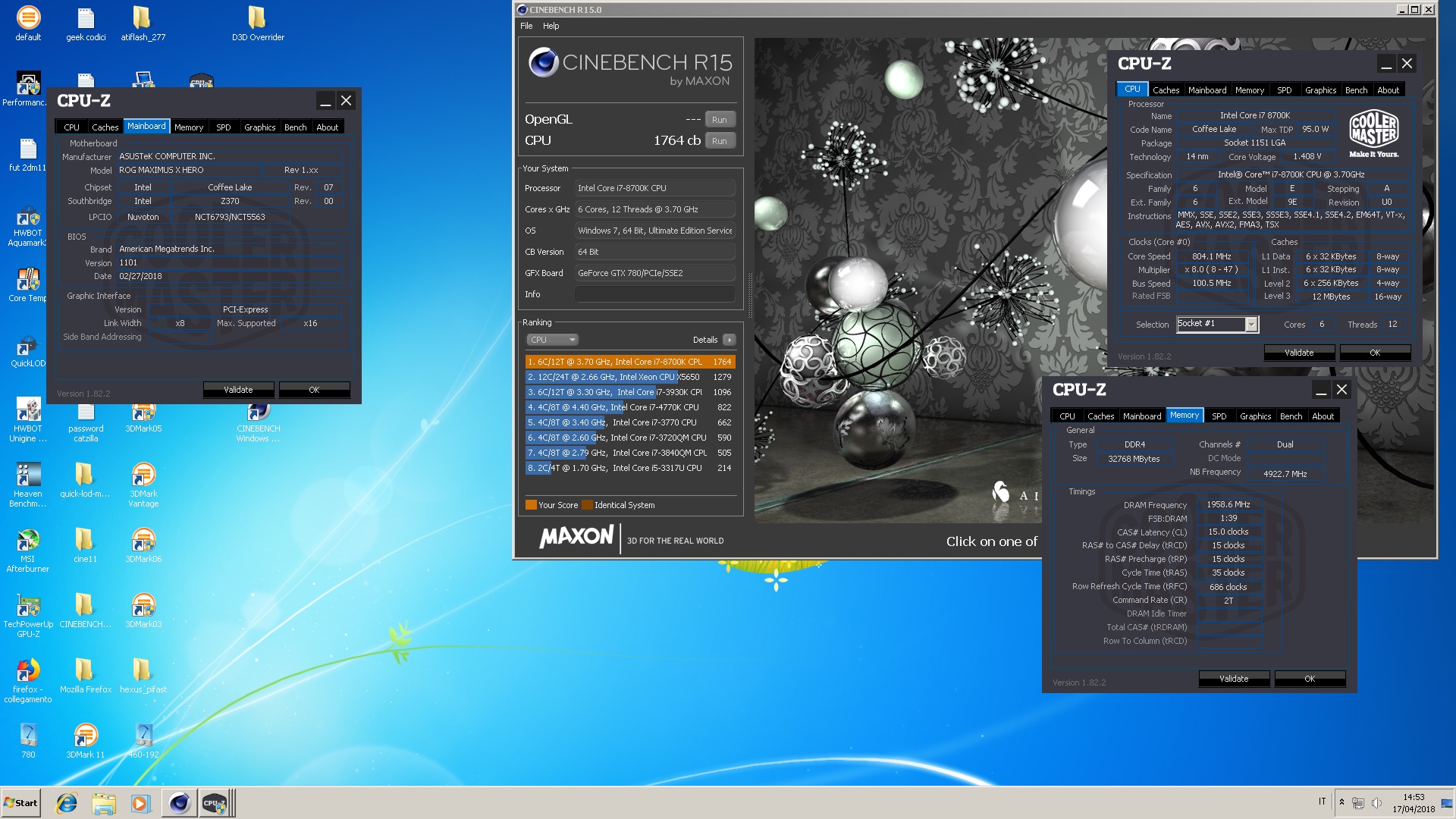Show hidden system tray icons arrow

pyautogui.click(x=1341, y=802)
